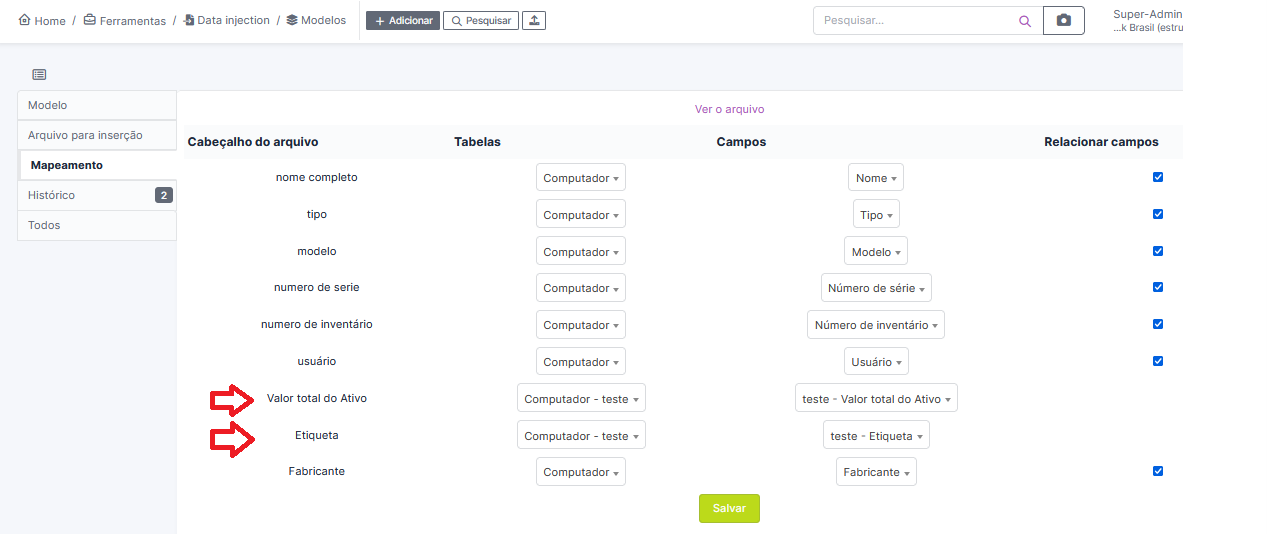Go to Home breadcrumb link

point(50,20)
